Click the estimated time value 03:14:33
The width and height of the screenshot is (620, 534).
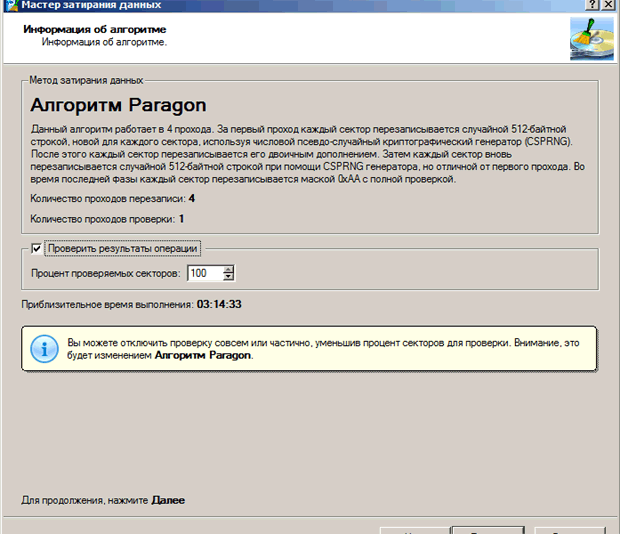(219, 304)
